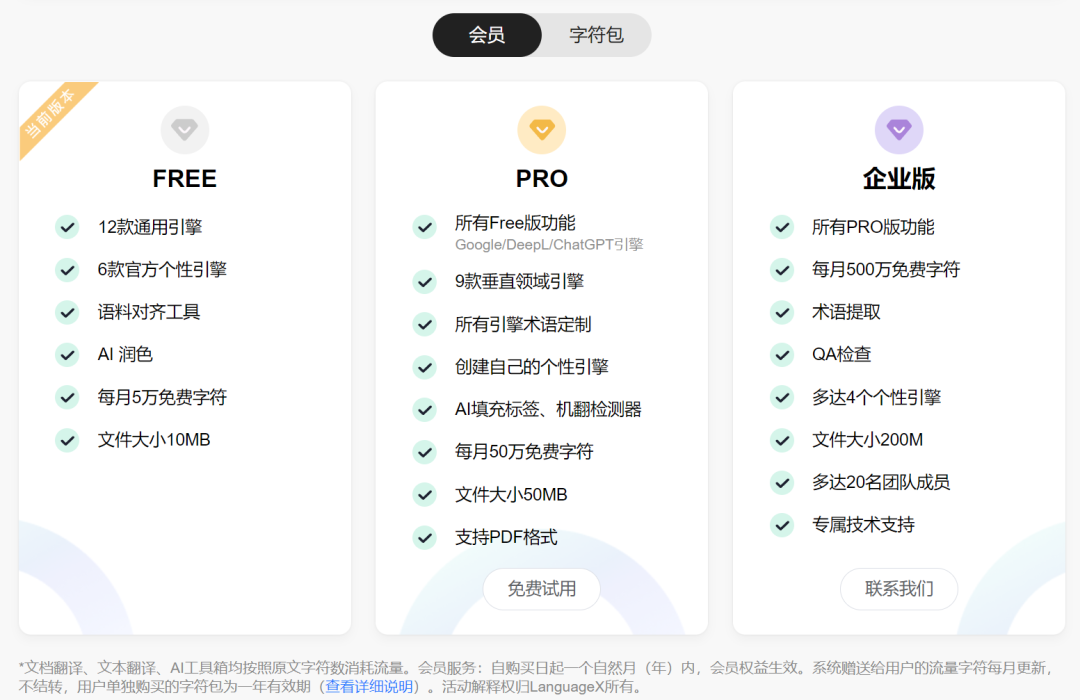Viewport: 1080px width, 700px height.
Task: Click the 联系我们 button in 企业版 card
Action: click(899, 589)
